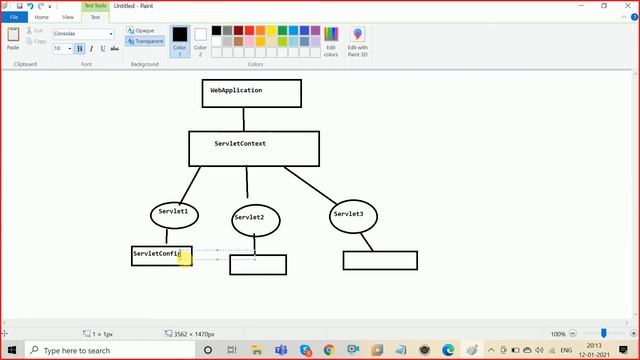Select the Text ribbon tab

pos(95,17)
